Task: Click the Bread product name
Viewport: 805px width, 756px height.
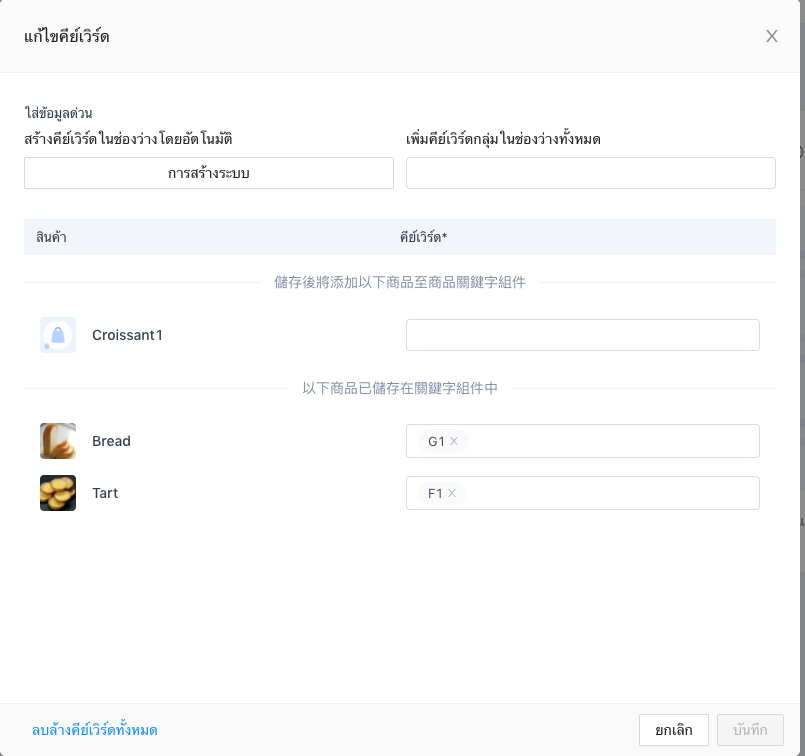Action: point(111,441)
